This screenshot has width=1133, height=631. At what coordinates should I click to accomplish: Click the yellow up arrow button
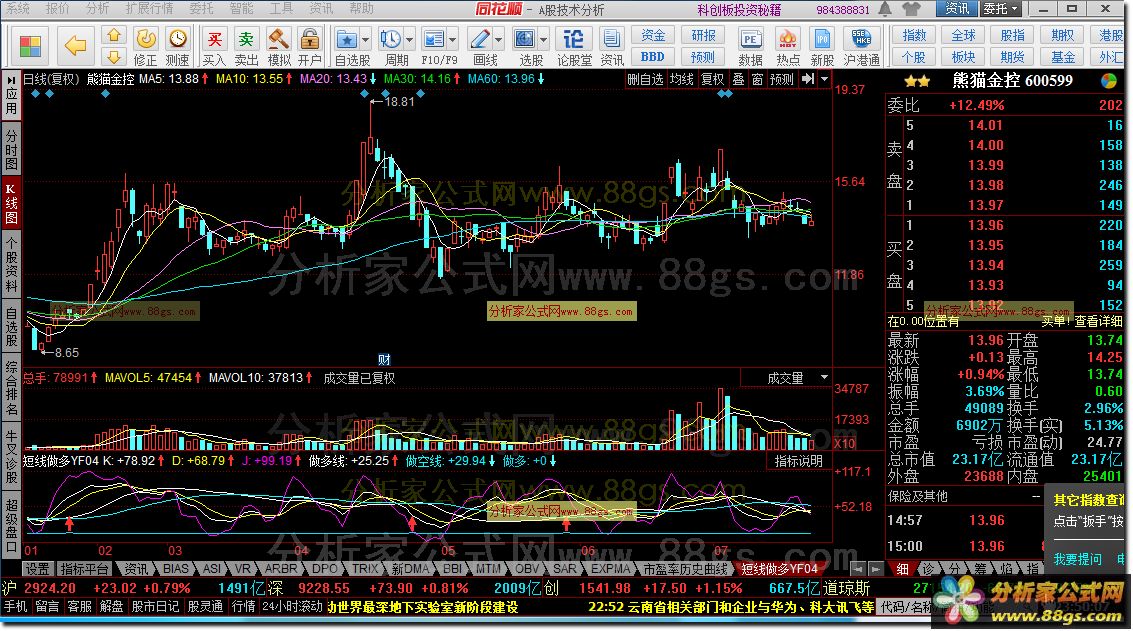coord(113,35)
